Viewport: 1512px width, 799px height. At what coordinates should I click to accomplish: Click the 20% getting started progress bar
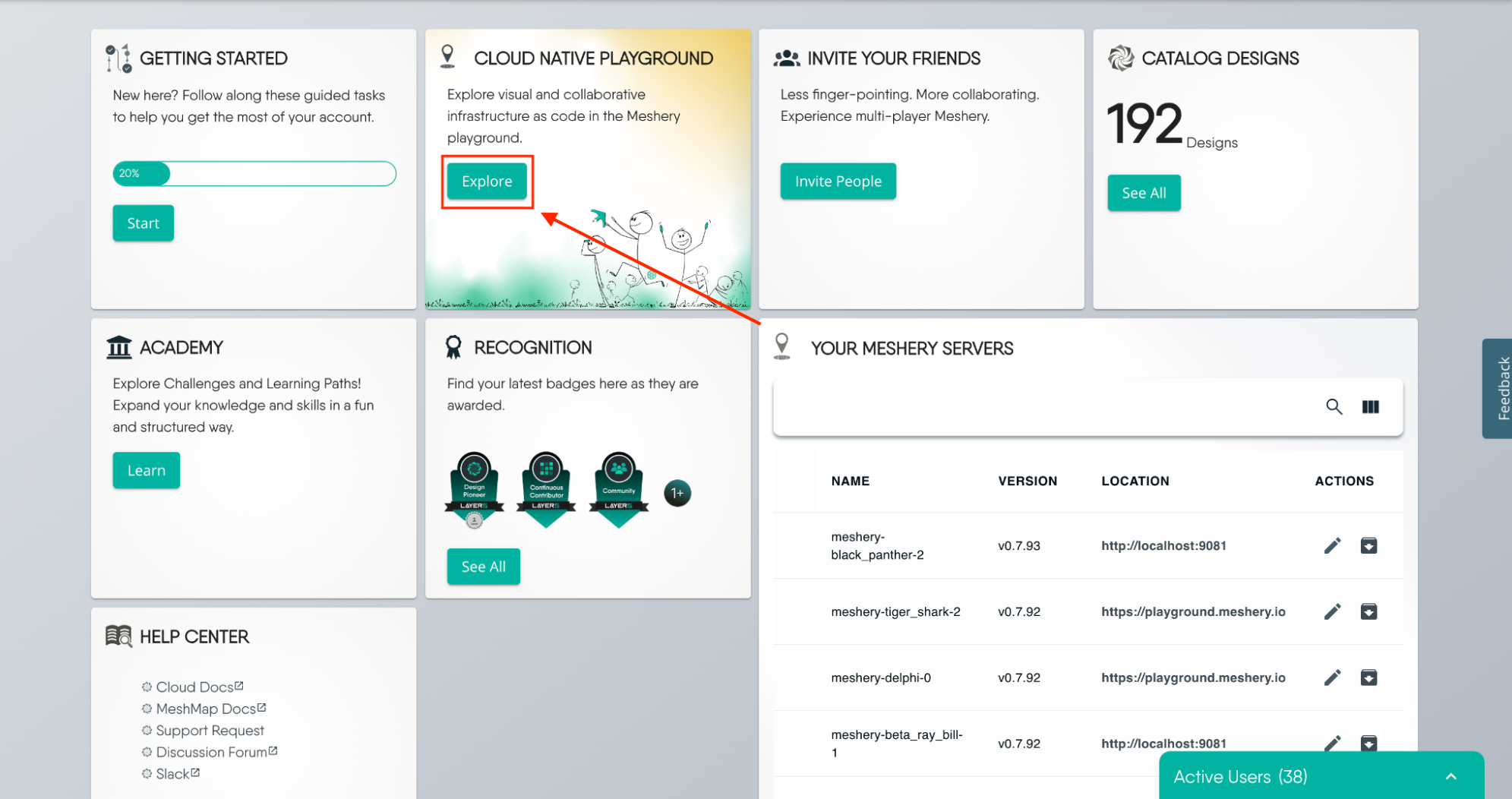(254, 173)
